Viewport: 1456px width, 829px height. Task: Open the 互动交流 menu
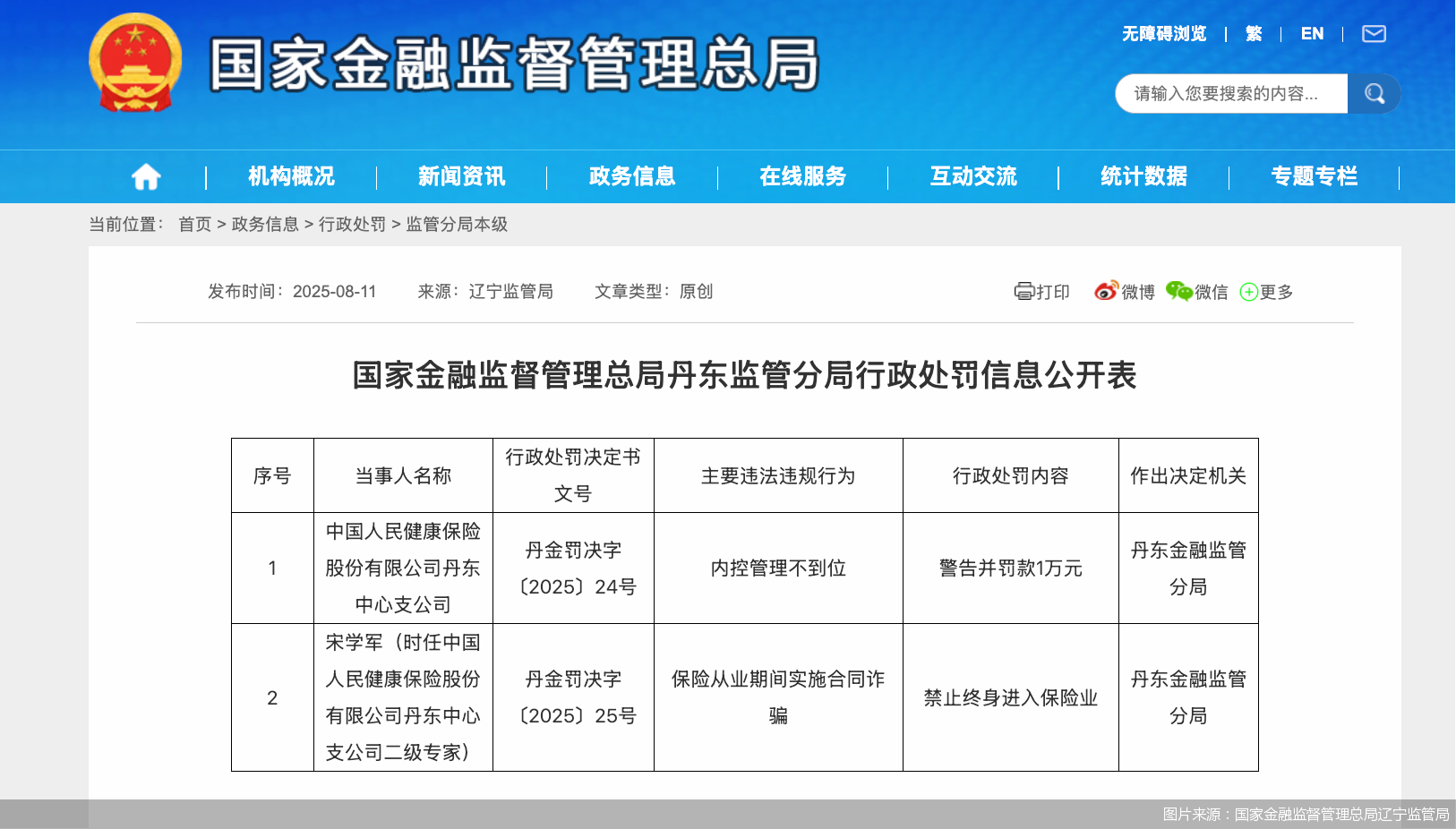pos(973,176)
